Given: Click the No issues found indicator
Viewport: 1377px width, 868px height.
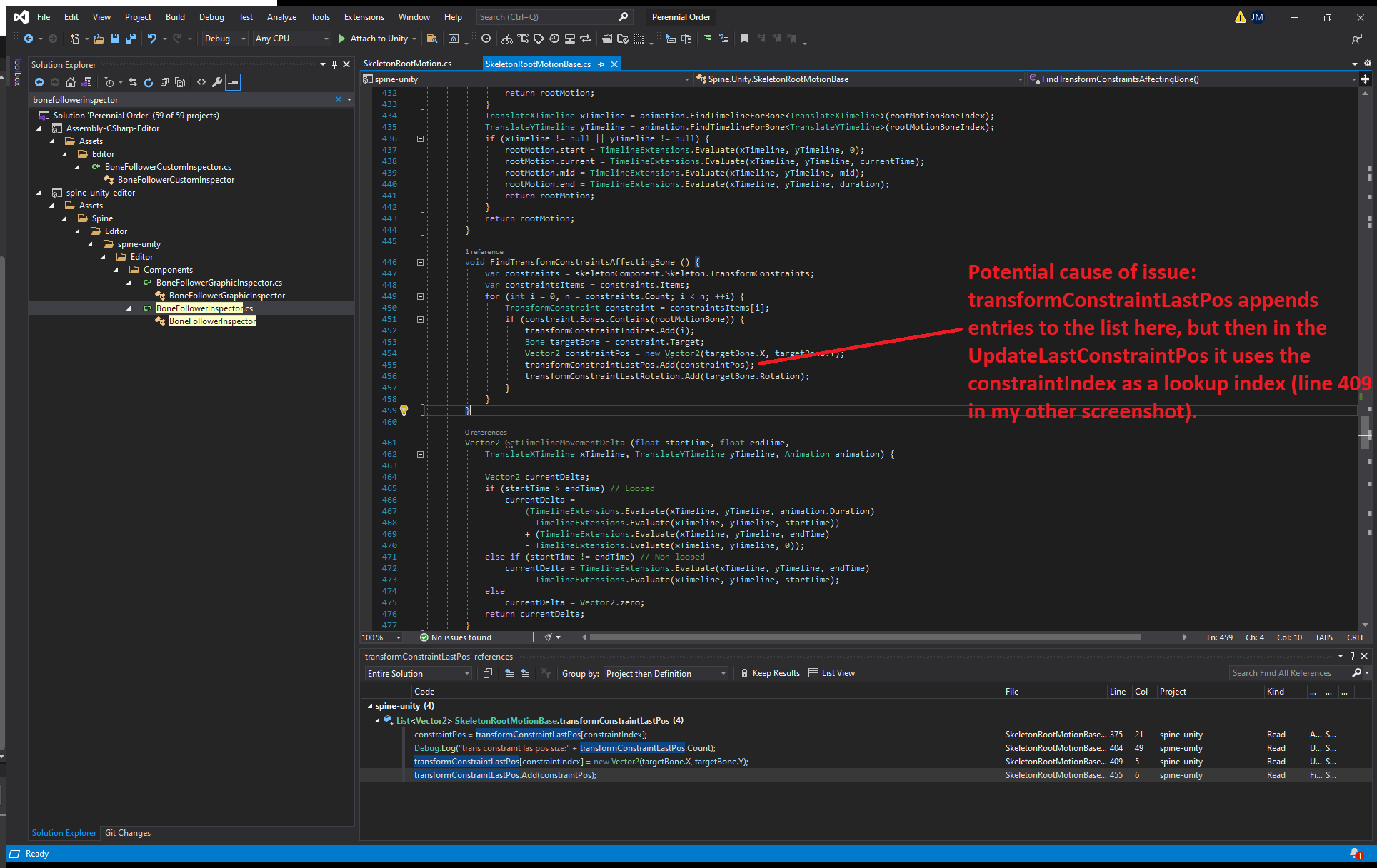Looking at the screenshot, I should click(x=456, y=637).
